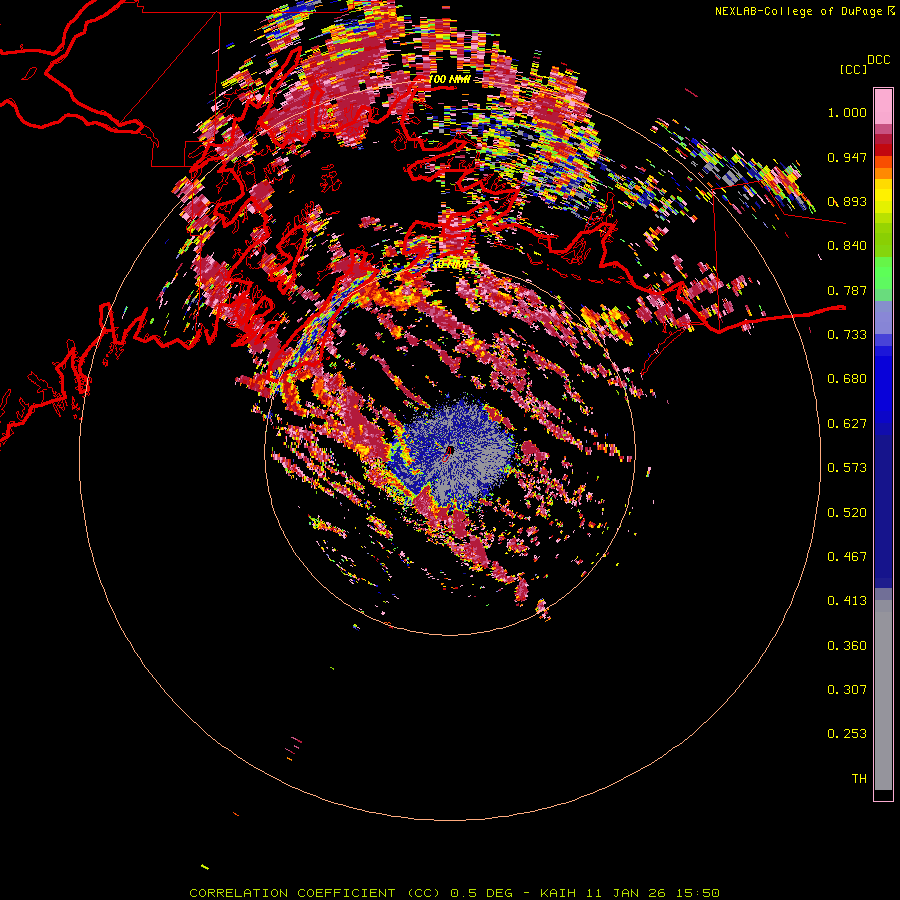900x900 pixels.
Task: Select the 0.413 scale value
Action: 847,601
